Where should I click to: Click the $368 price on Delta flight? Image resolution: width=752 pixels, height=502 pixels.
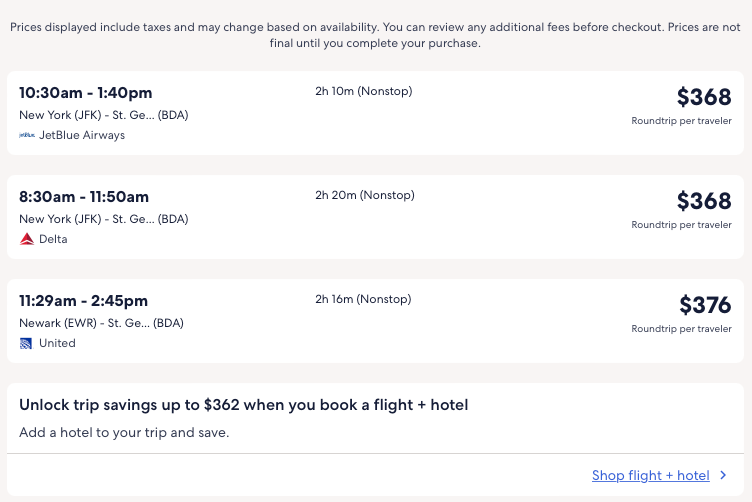pyautogui.click(x=704, y=201)
